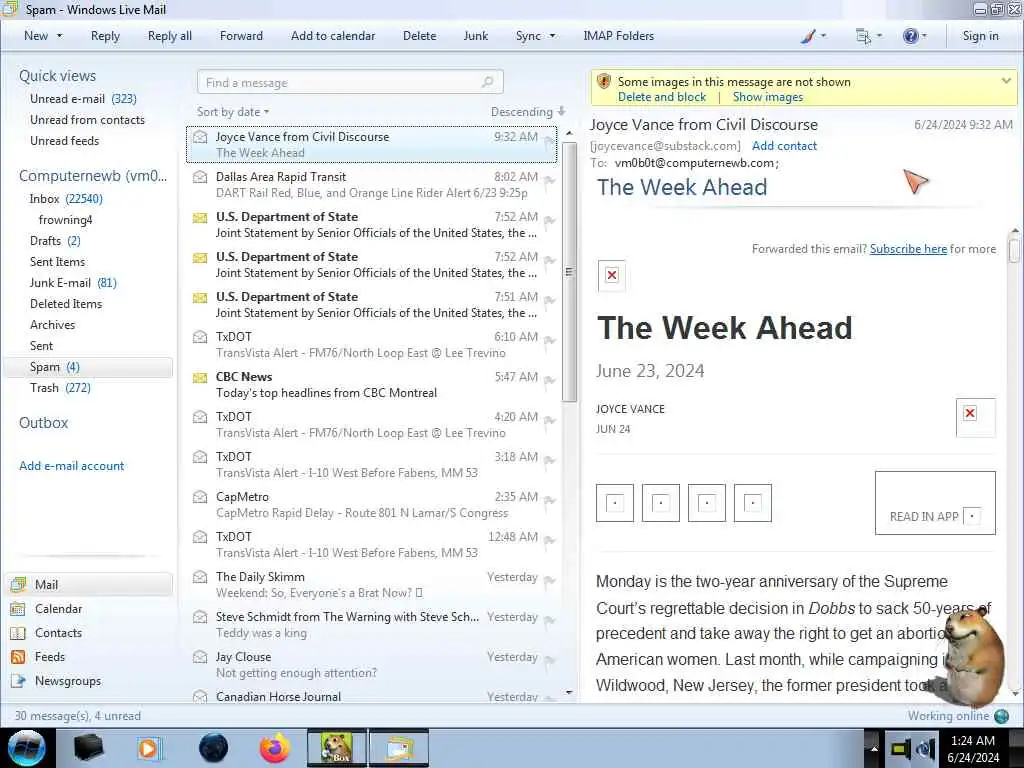The width and height of the screenshot is (1024, 768).
Task: Click Sign in at top right
Action: 980,36
